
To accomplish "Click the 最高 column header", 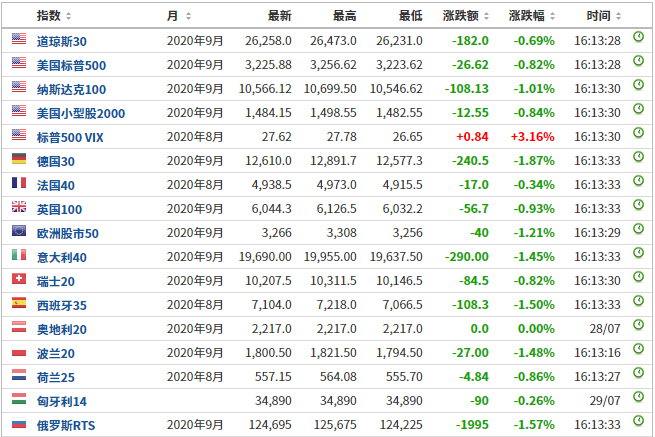I will click(345, 16).
